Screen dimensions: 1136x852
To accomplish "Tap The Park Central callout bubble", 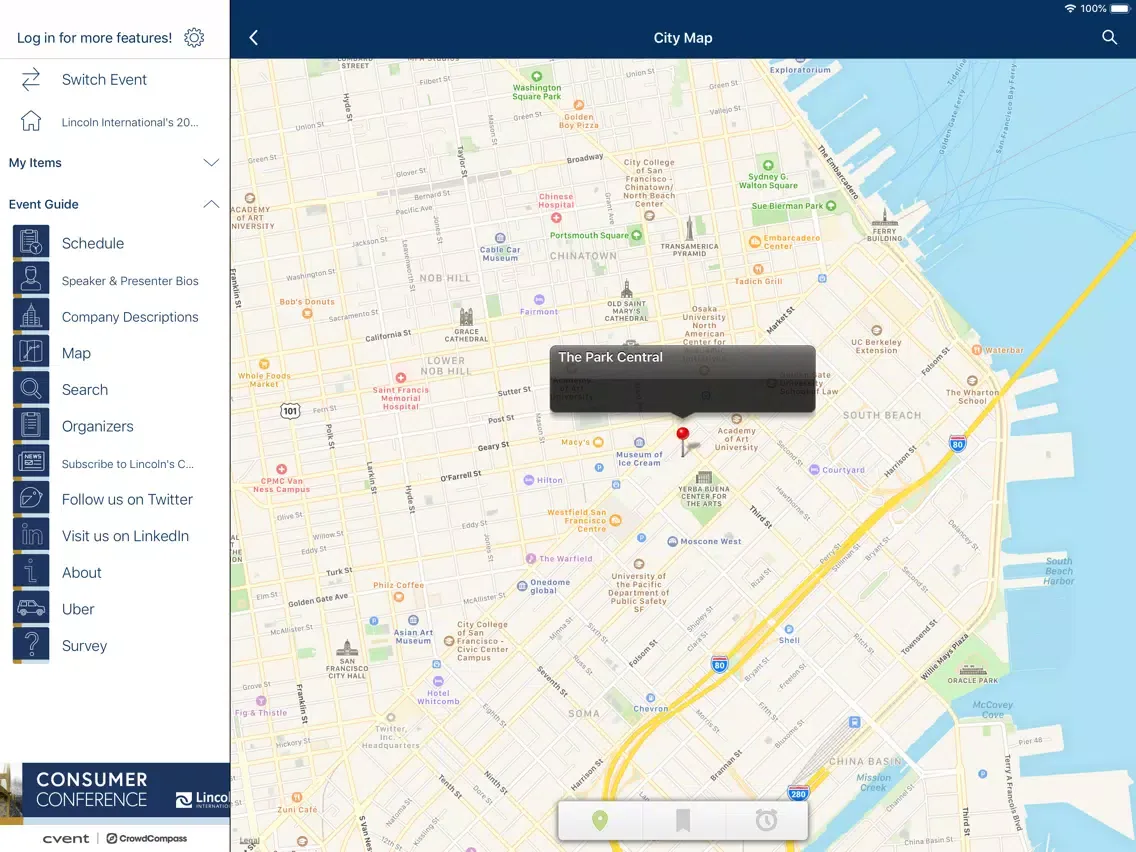I will click(682, 379).
